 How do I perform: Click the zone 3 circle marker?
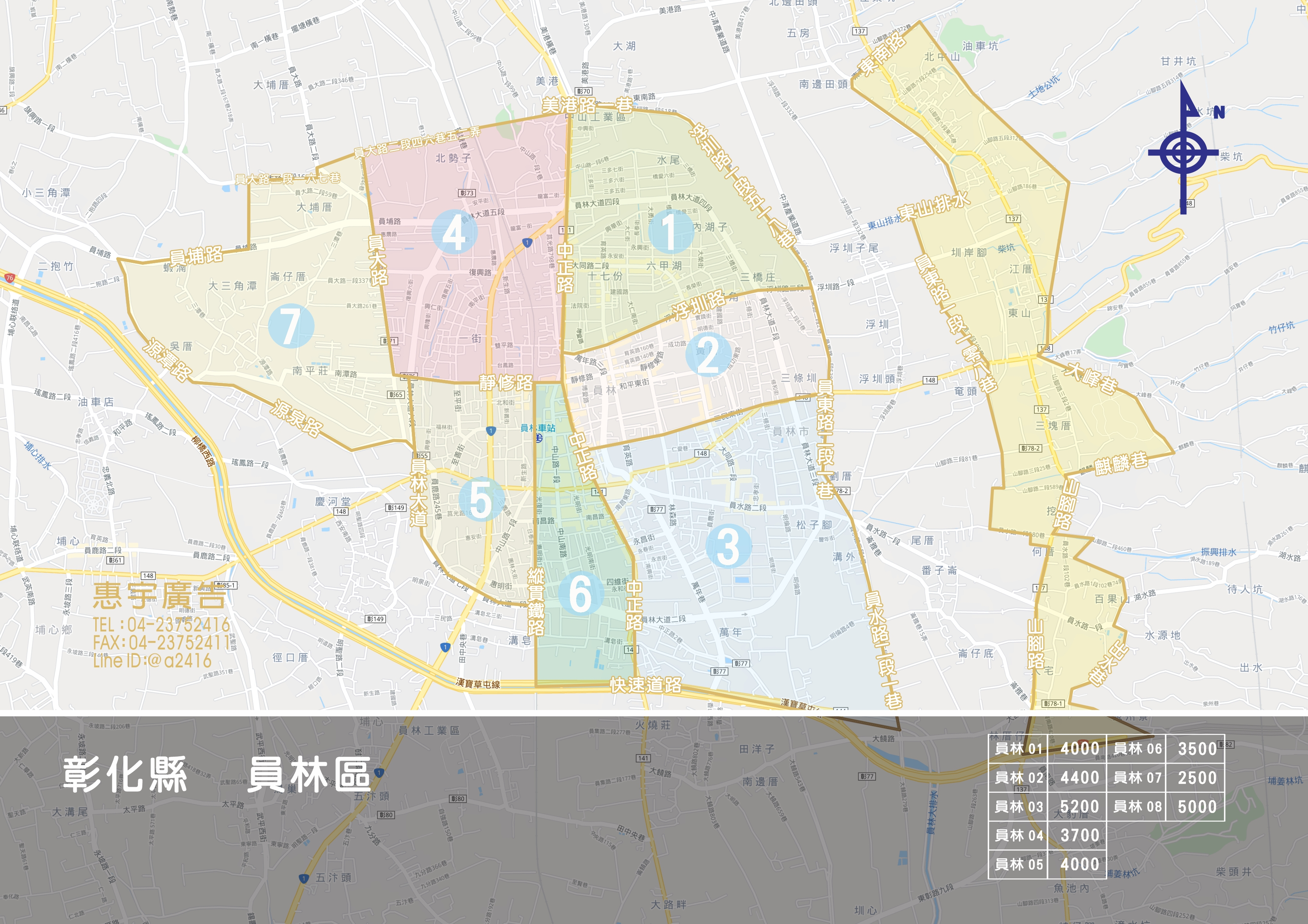click(728, 546)
